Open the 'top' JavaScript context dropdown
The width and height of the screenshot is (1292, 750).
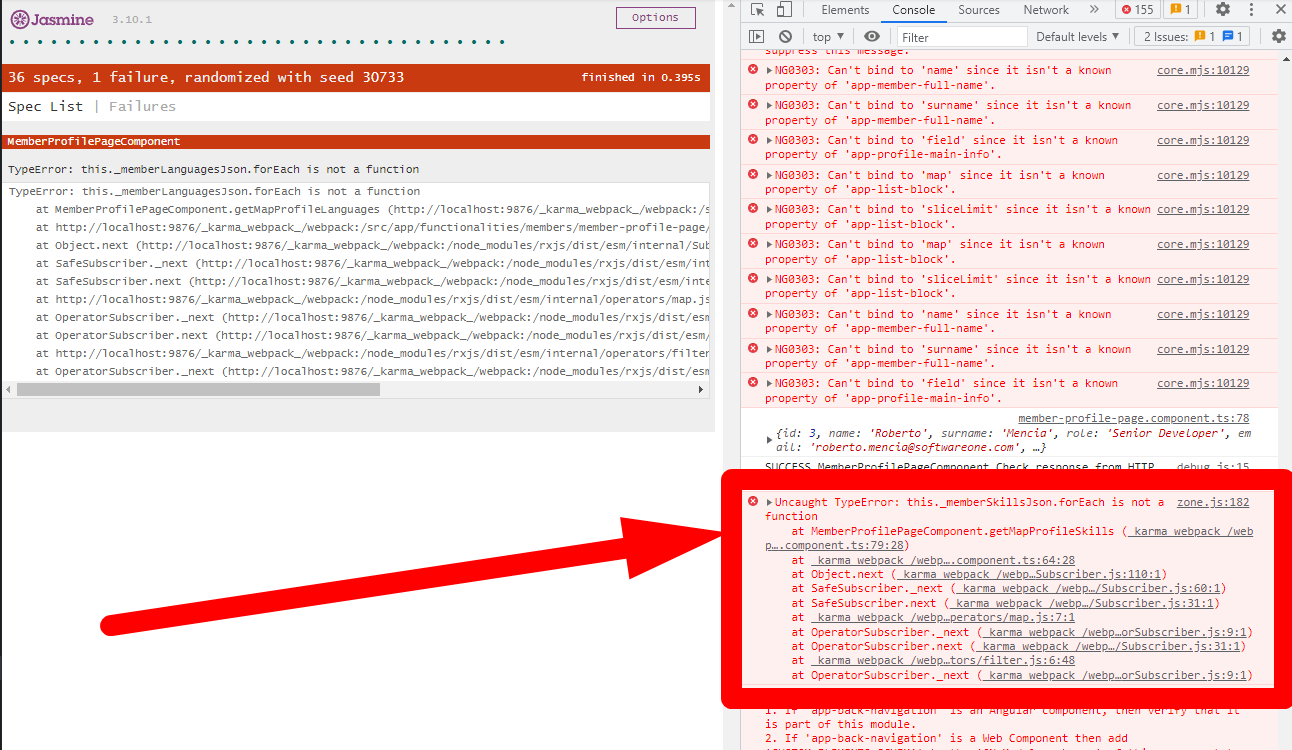[x=828, y=37]
